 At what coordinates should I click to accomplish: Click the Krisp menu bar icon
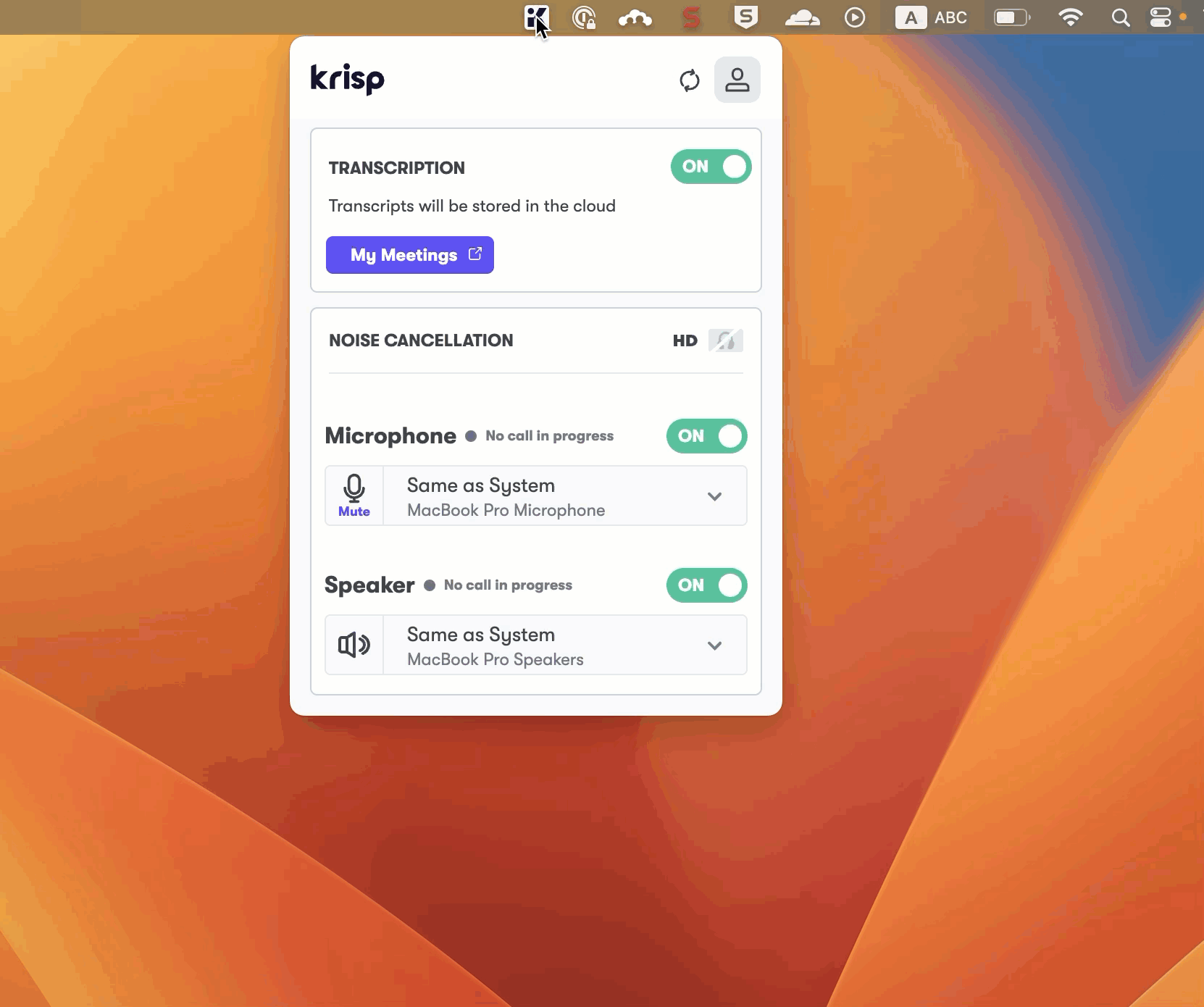(x=537, y=17)
